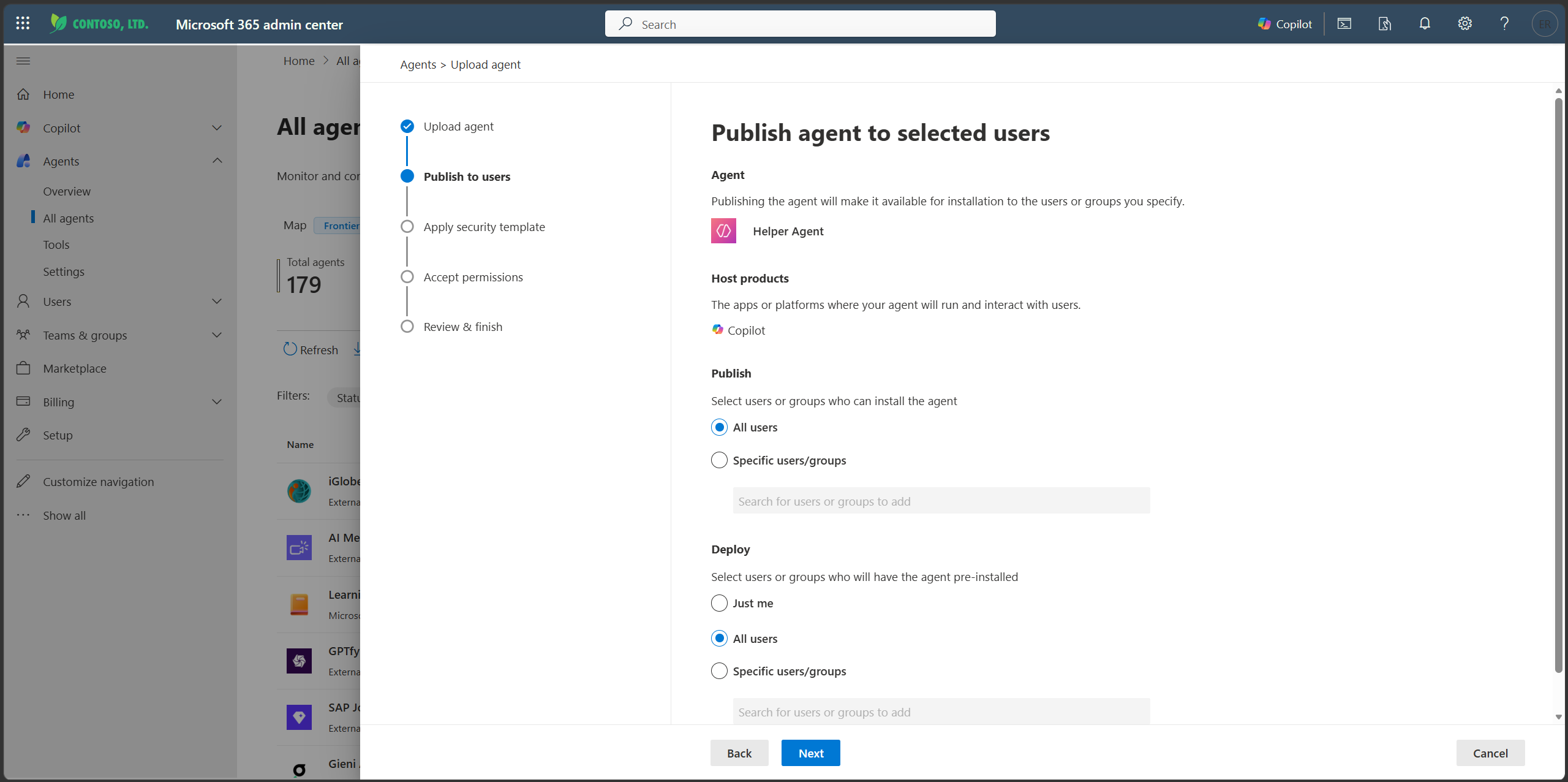Image resolution: width=1568 pixels, height=782 pixels.
Task: Go to Accept permissions step
Action: (473, 277)
